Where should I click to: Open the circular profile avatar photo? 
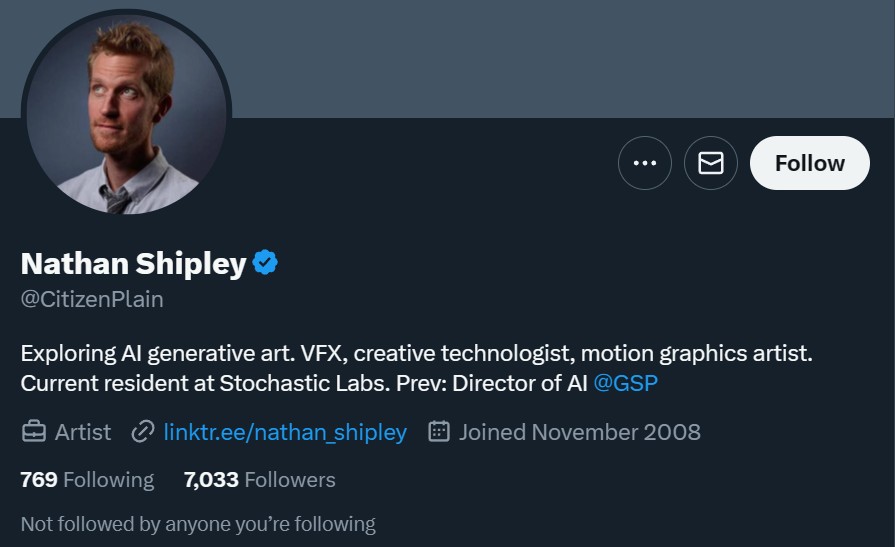pos(126,113)
